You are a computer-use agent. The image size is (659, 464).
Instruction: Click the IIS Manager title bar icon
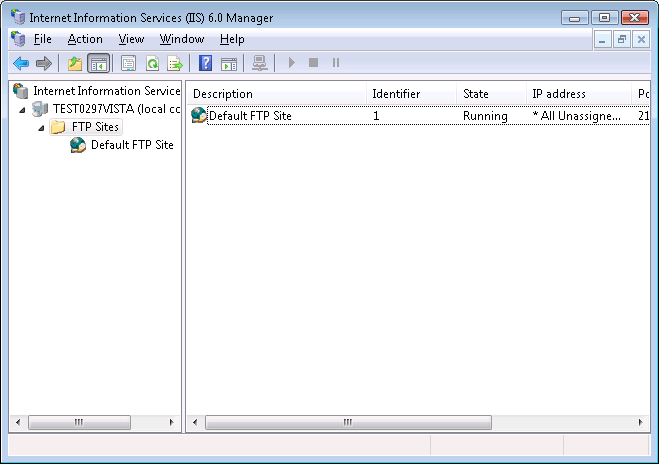[x=18, y=17]
